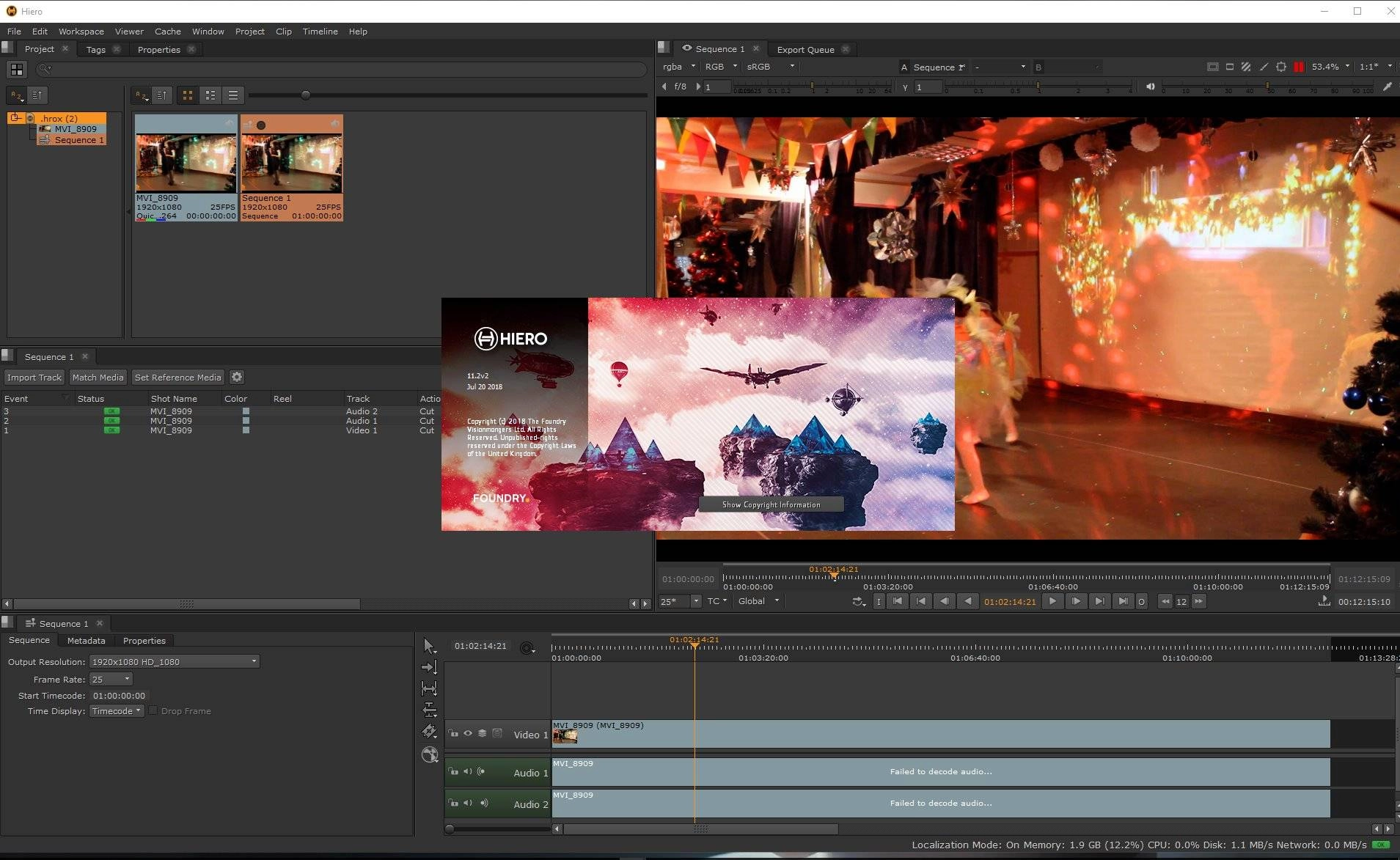Open timeline snapping target options
1400x860 pixels.
click(527, 648)
